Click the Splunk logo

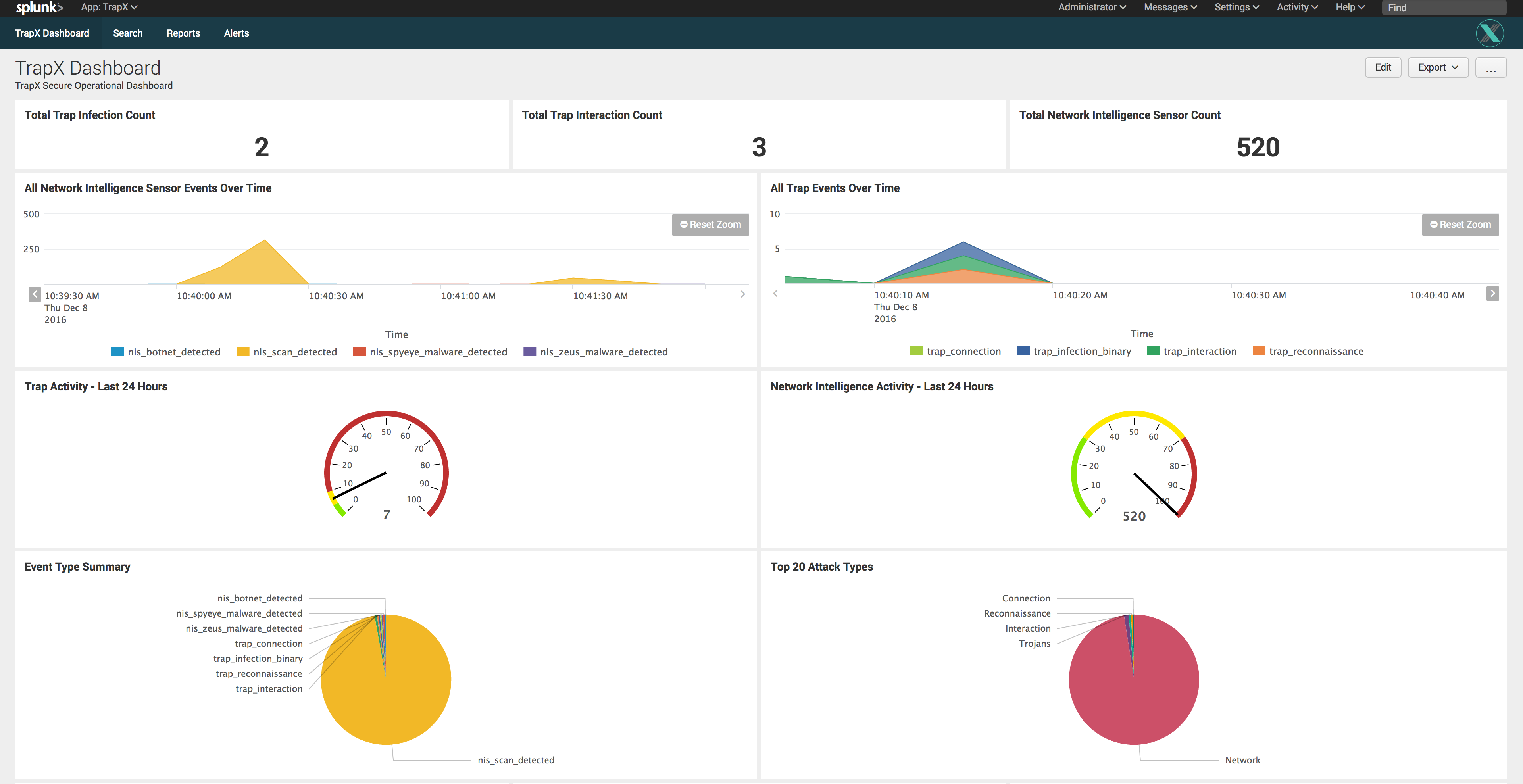39,8
